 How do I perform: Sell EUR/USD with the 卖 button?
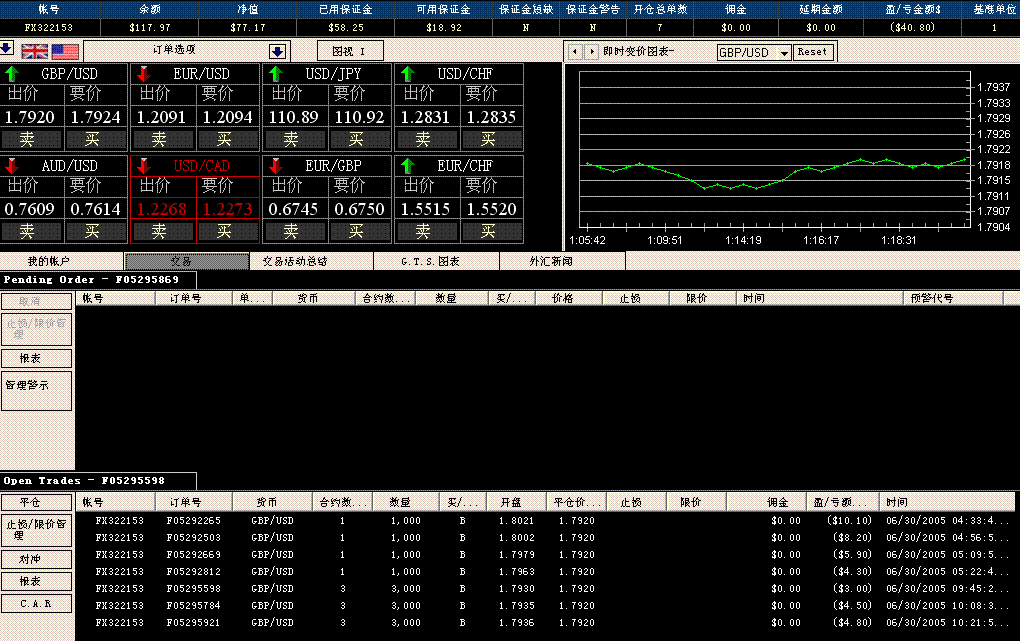[163, 139]
